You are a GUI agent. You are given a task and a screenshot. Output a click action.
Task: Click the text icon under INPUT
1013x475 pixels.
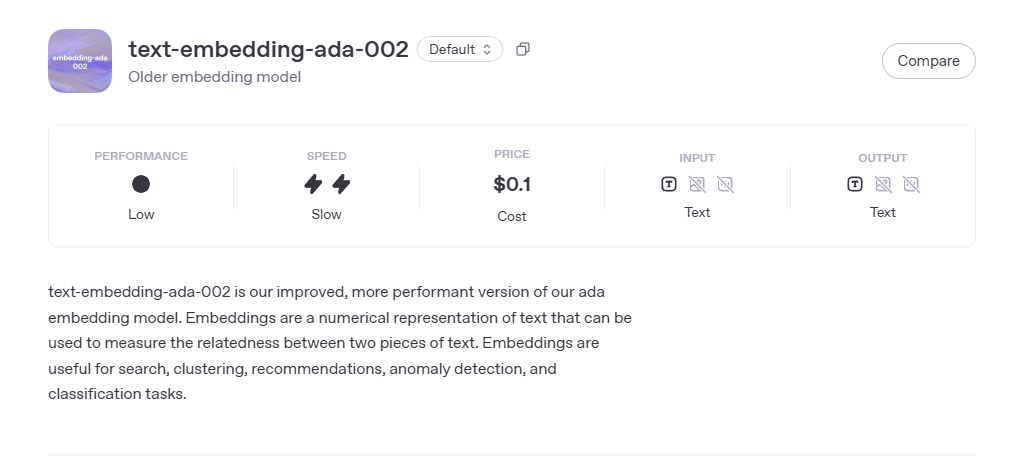point(669,184)
